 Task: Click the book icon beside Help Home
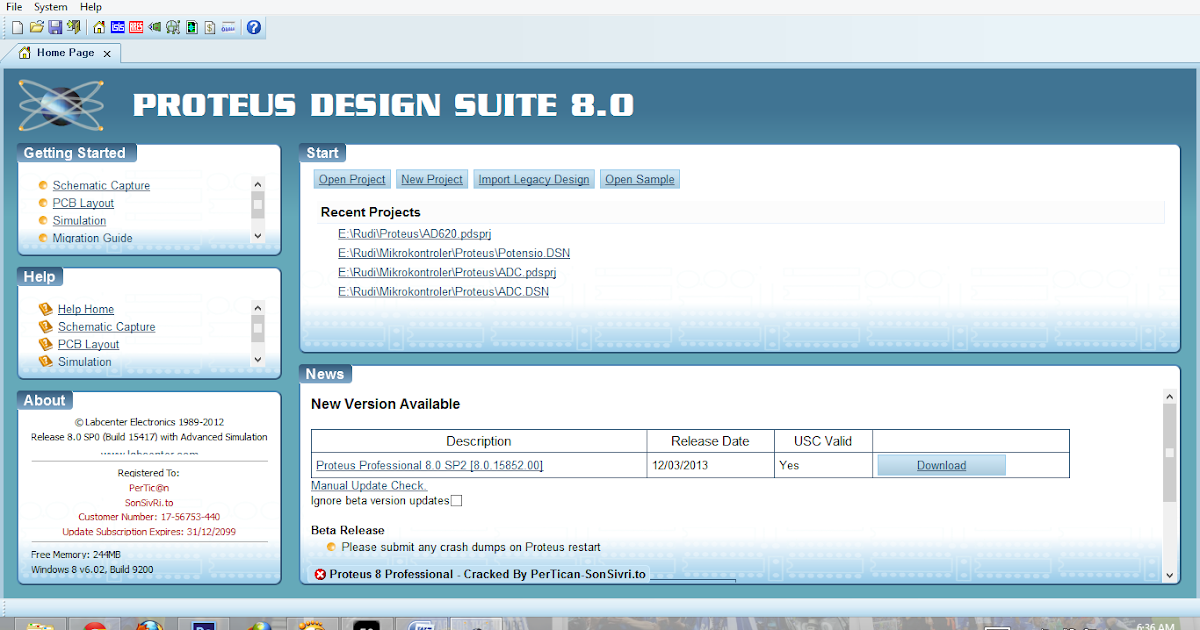[45, 309]
